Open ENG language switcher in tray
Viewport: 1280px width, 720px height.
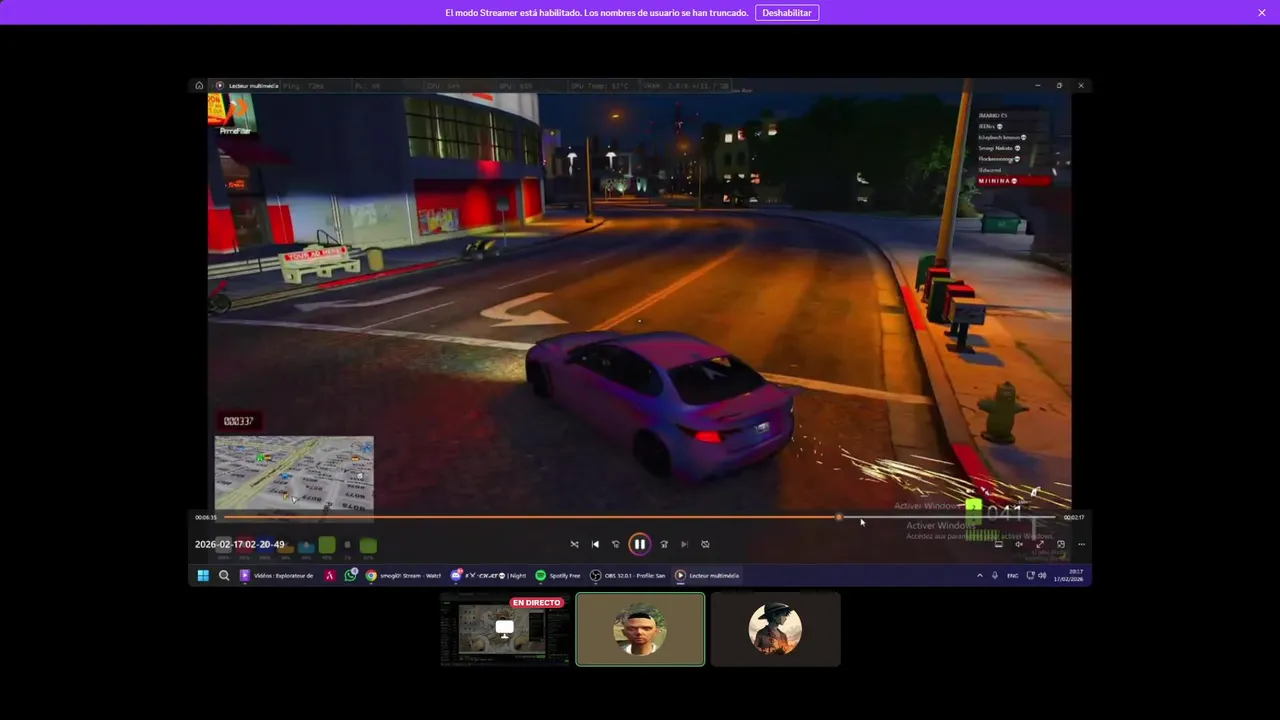1012,575
